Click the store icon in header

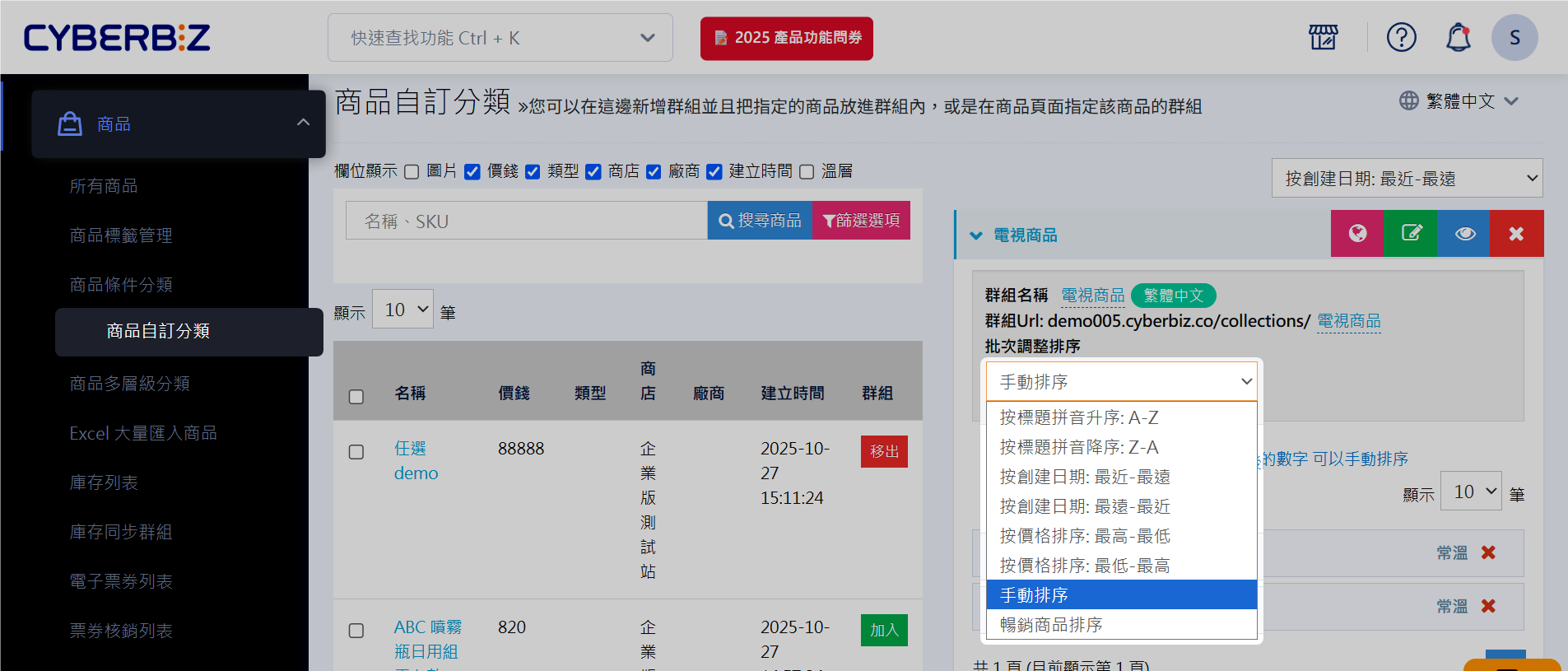pyautogui.click(x=1323, y=37)
